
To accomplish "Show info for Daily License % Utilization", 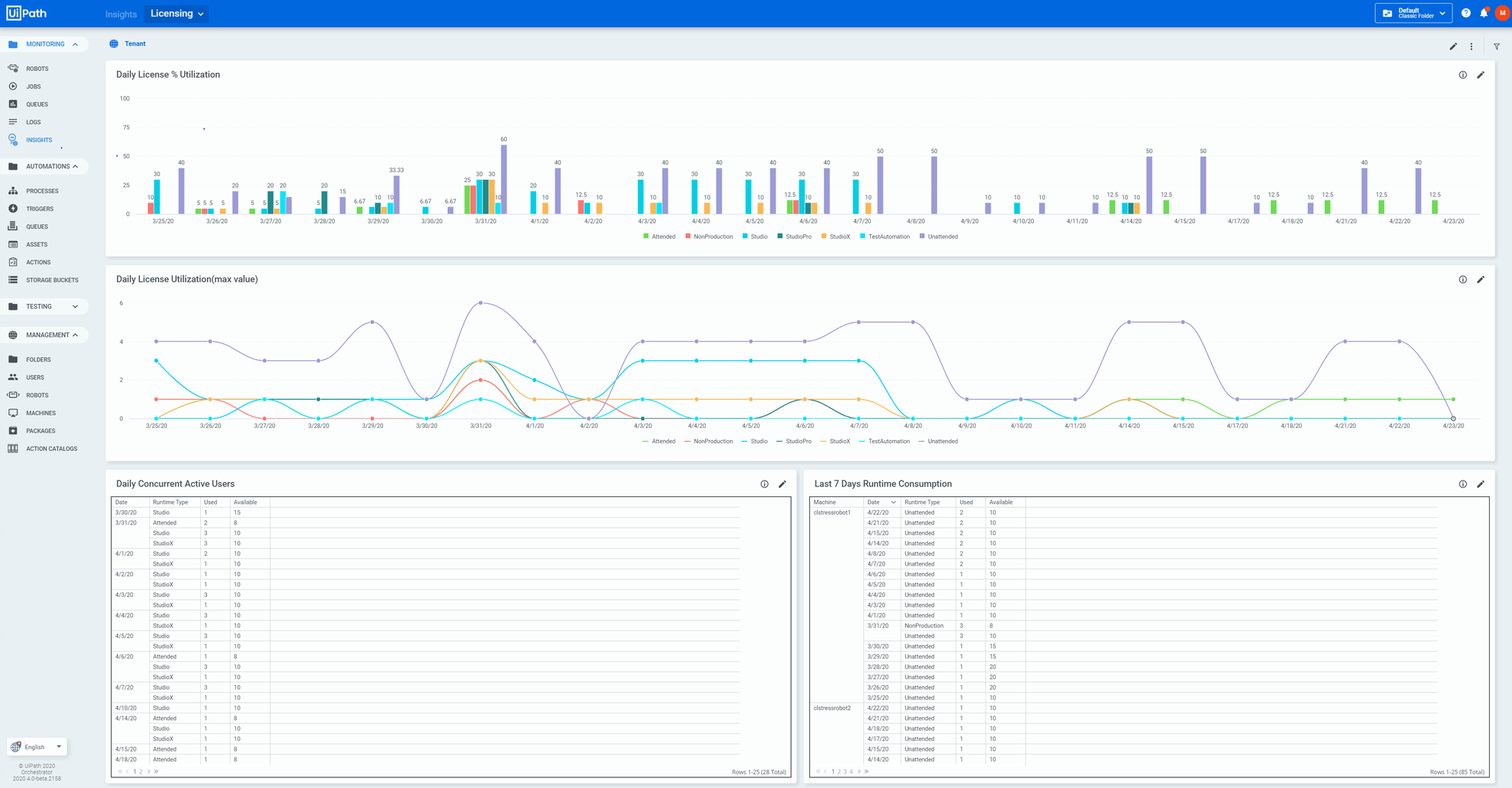I will click(x=1463, y=75).
